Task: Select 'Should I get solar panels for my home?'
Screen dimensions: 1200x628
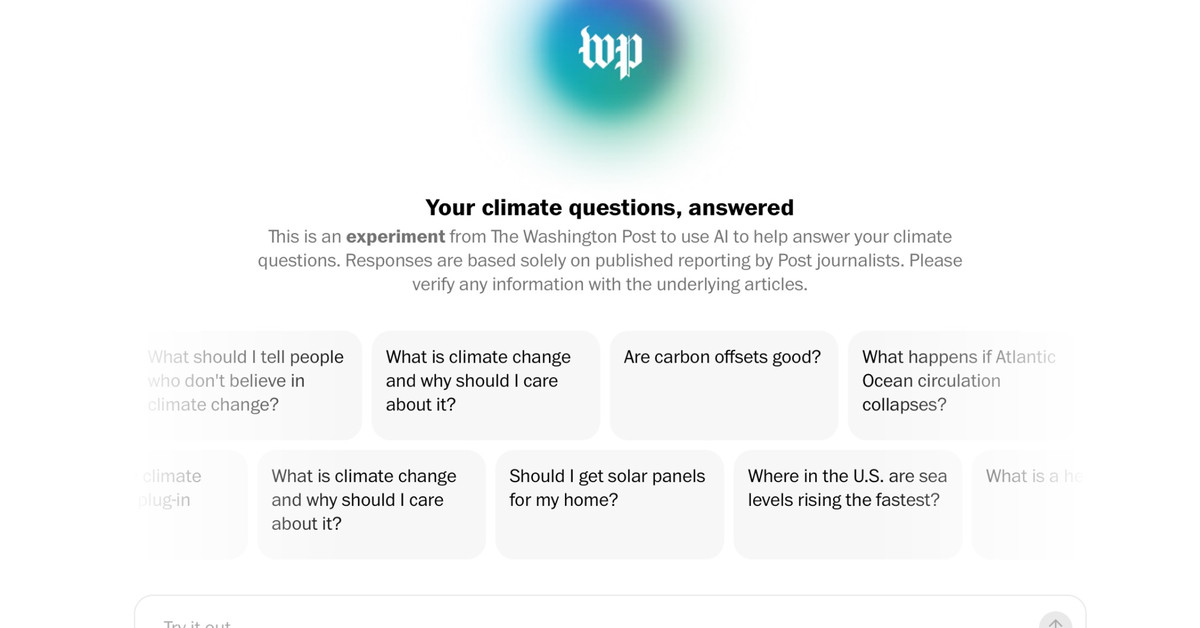Action: (x=609, y=503)
